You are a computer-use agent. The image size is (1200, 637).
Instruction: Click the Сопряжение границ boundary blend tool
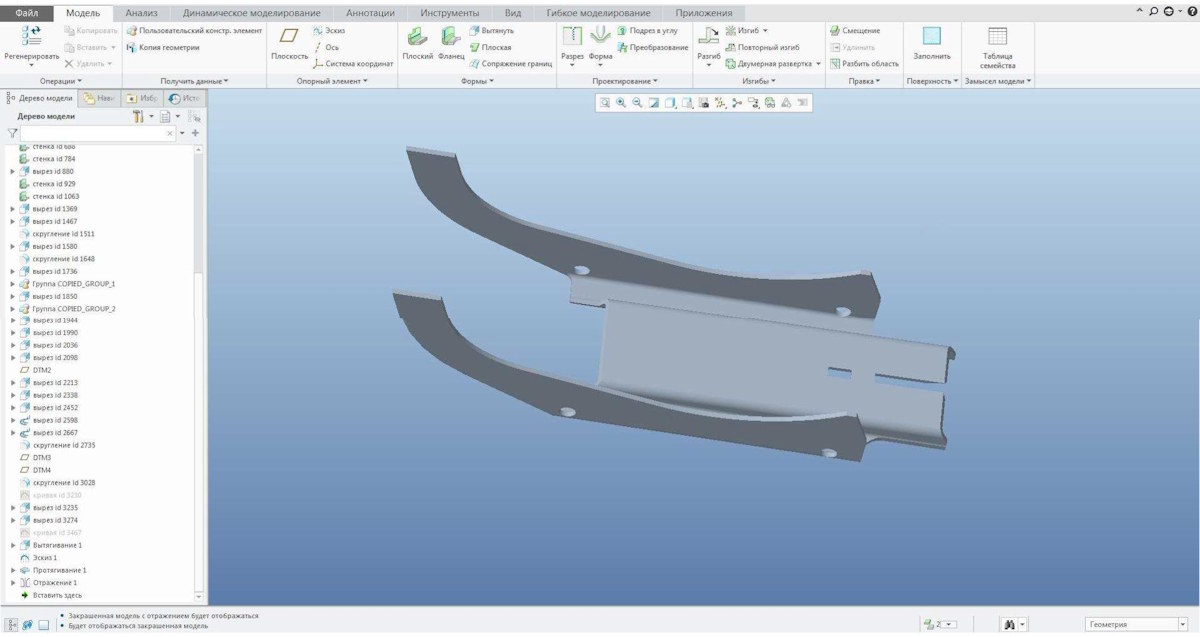(510, 63)
